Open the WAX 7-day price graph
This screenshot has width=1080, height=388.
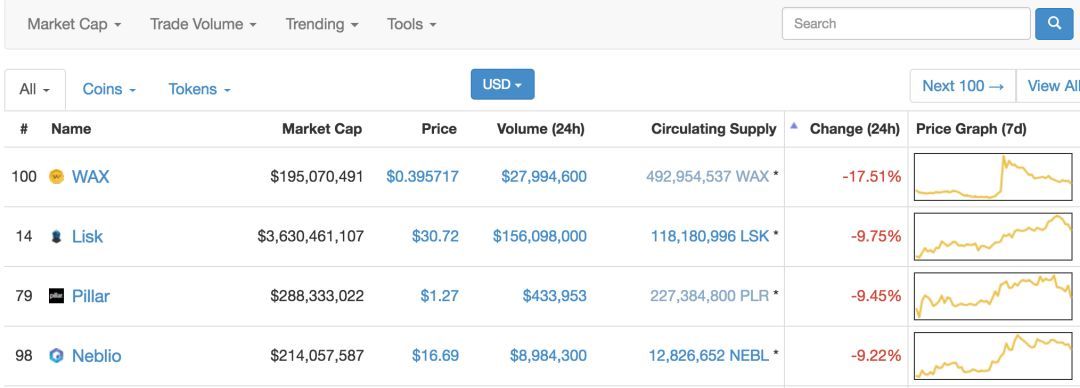tap(993, 177)
